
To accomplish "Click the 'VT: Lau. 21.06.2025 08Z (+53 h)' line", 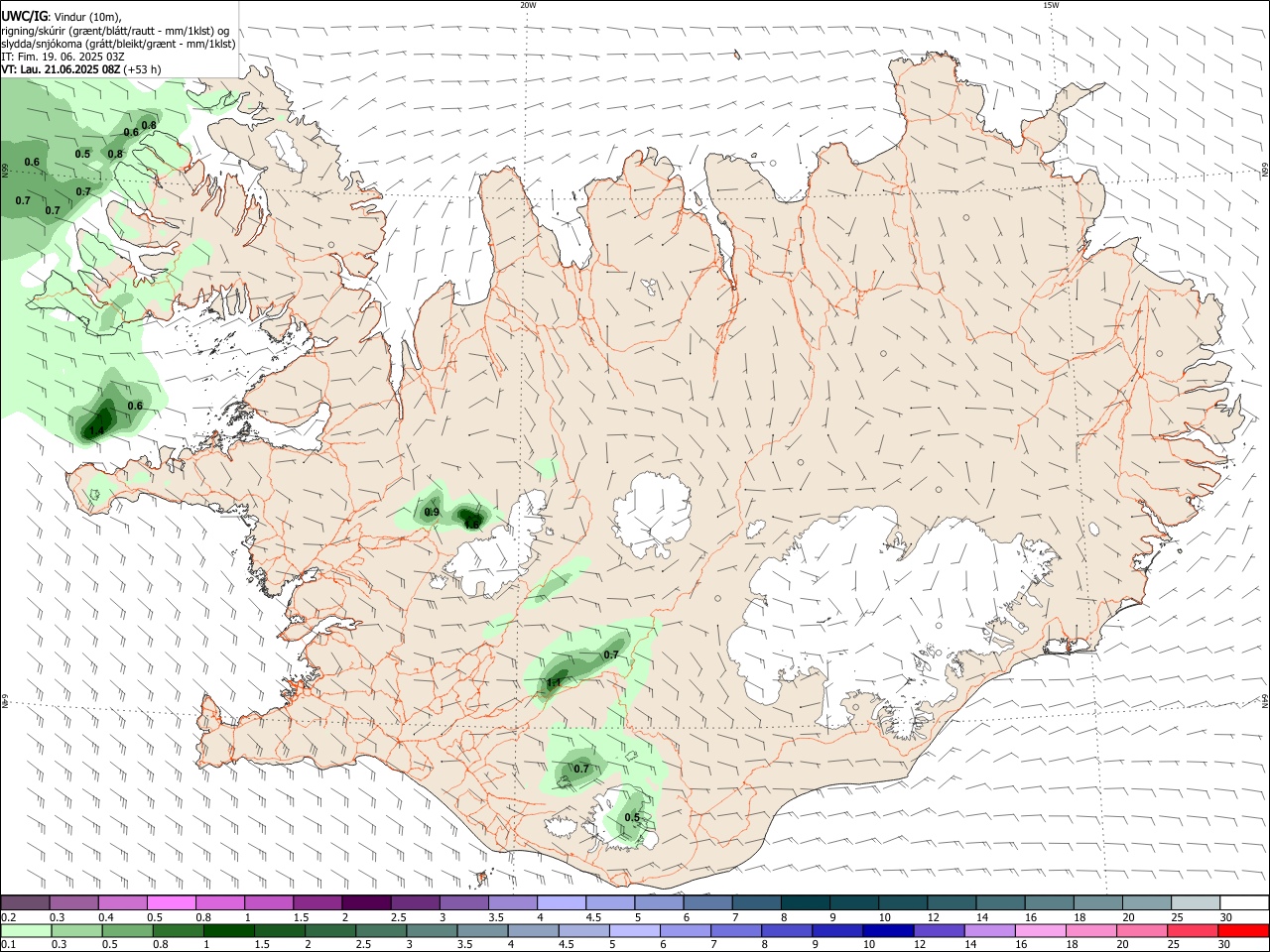I will (x=80, y=69).
